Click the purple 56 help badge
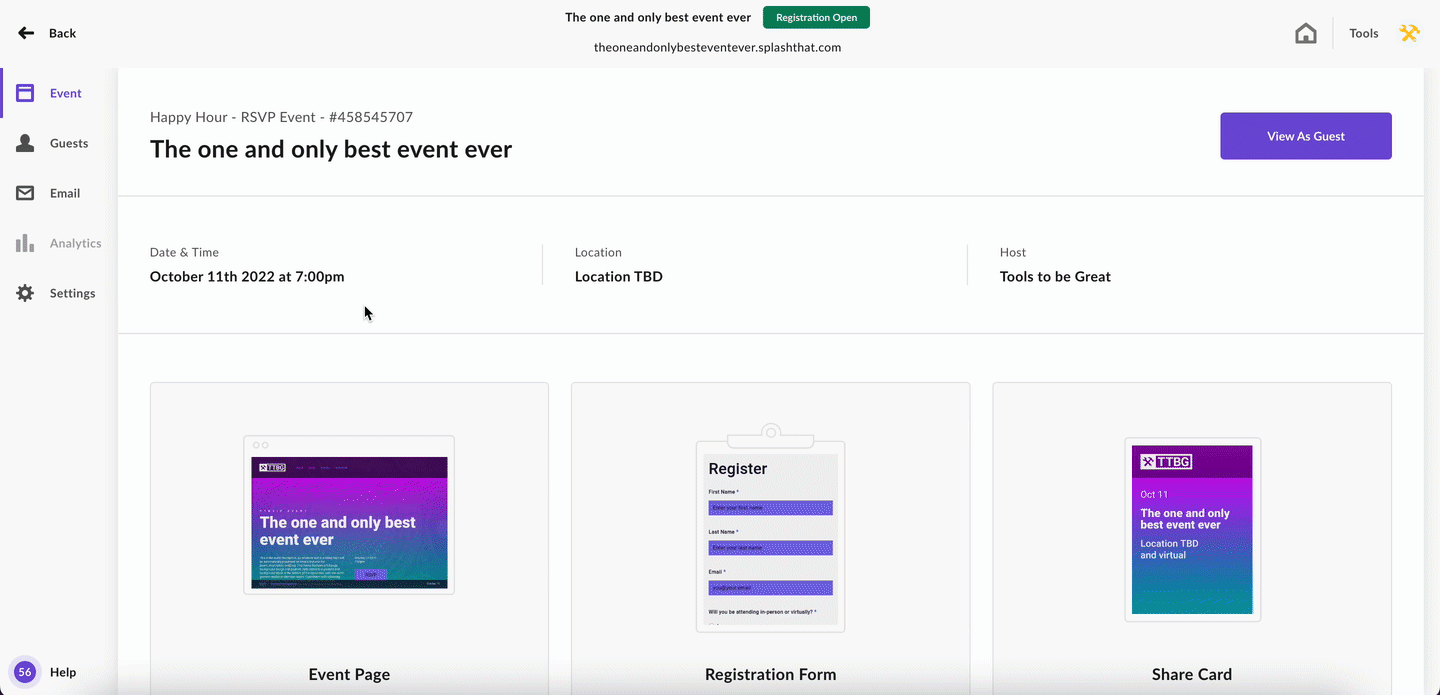The image size is (1440, 695). coord(25,672)
